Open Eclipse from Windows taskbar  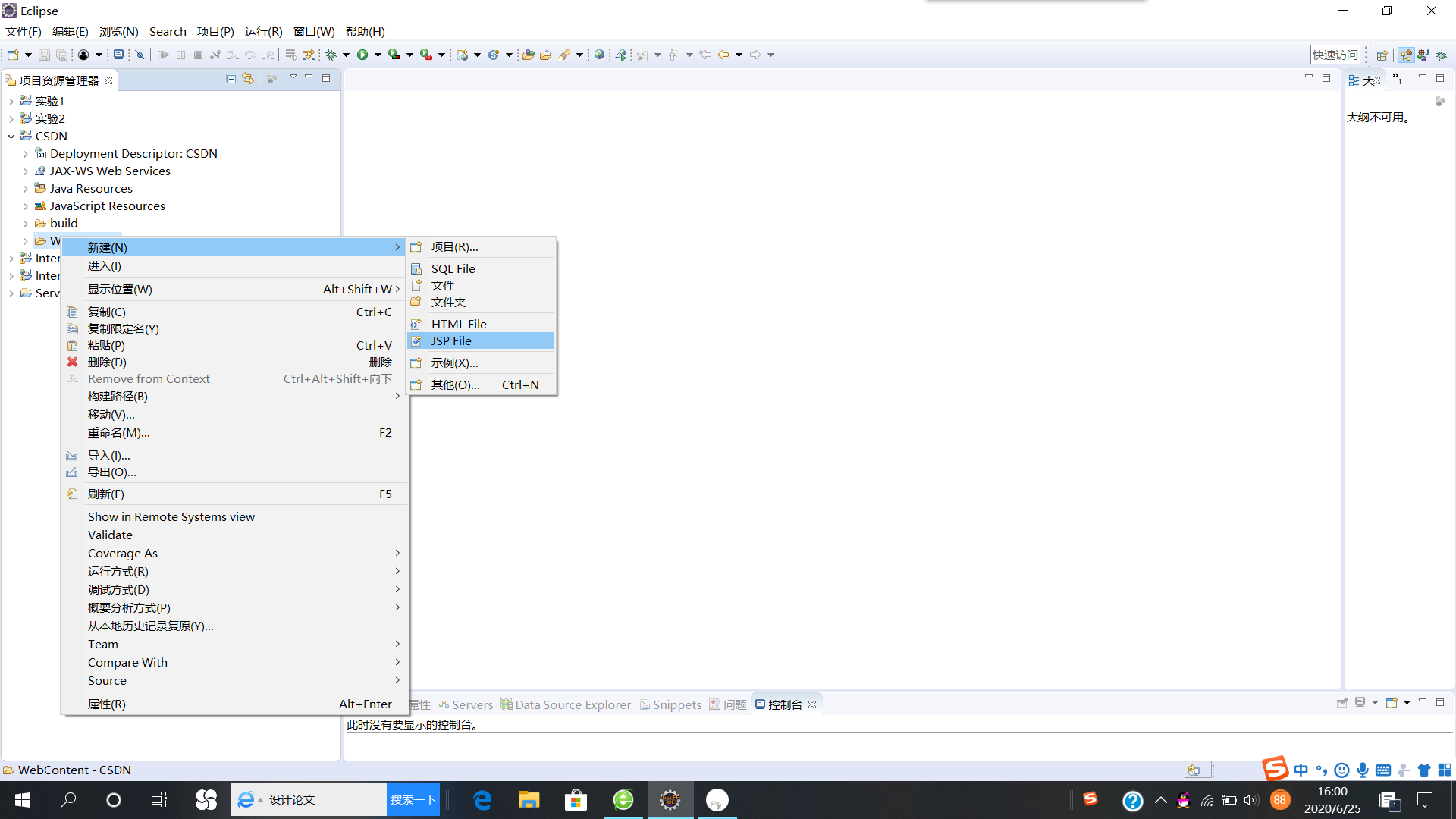tap(670, 800)
